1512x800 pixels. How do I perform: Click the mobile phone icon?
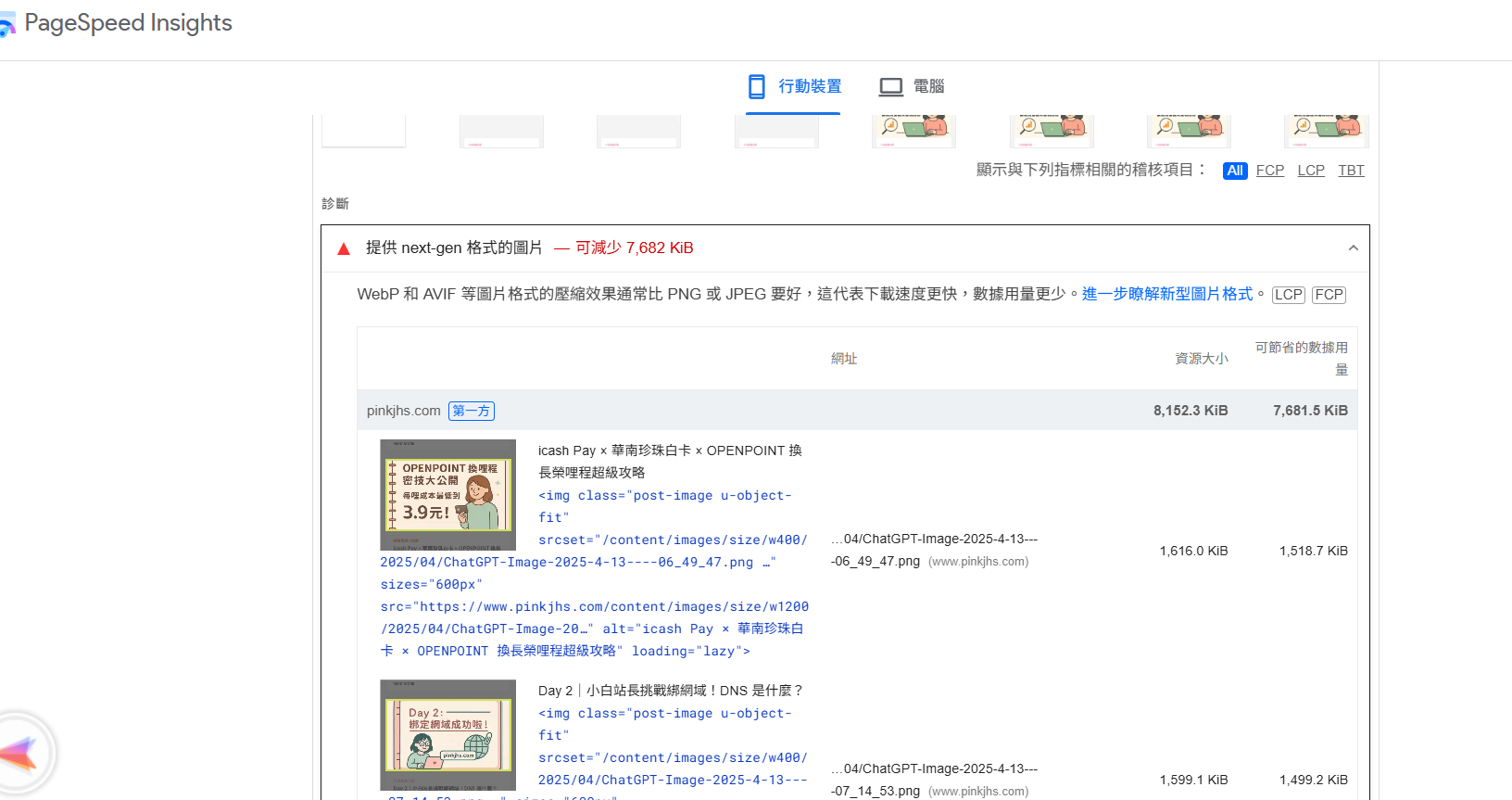(x=757, y=87)
